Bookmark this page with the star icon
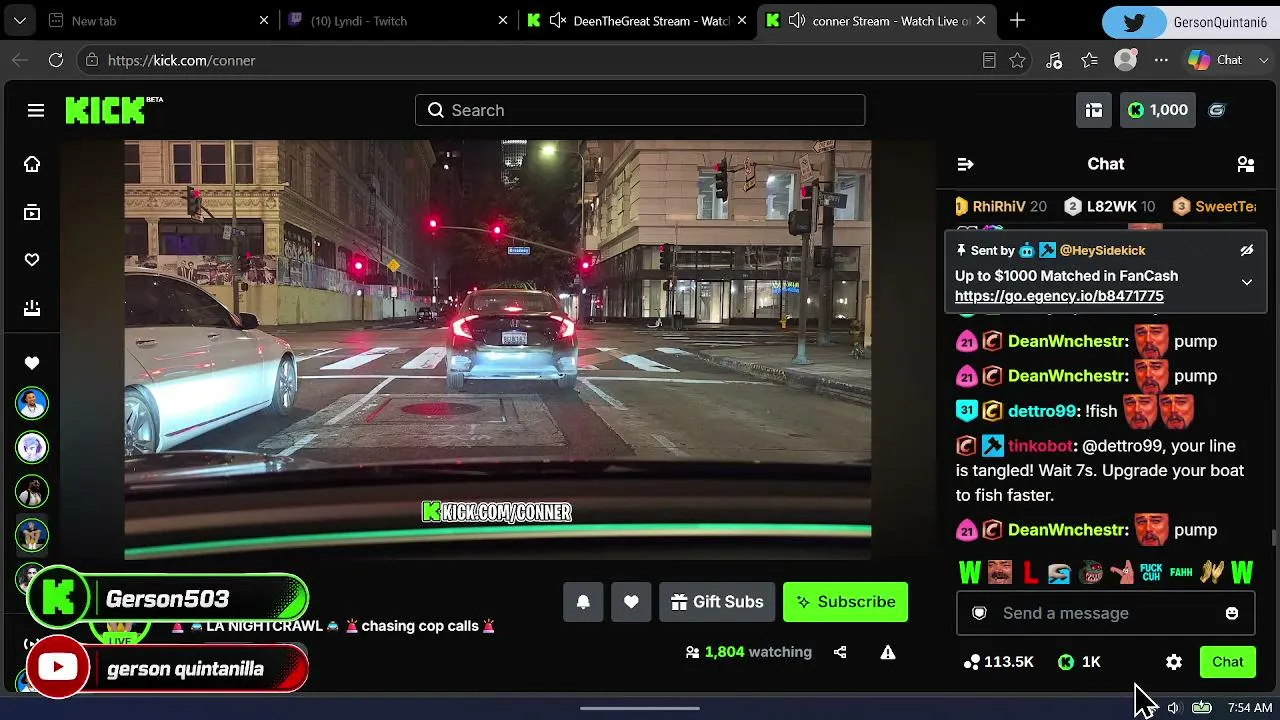Screen dimensions: 1280x720 pos(1017,60)
